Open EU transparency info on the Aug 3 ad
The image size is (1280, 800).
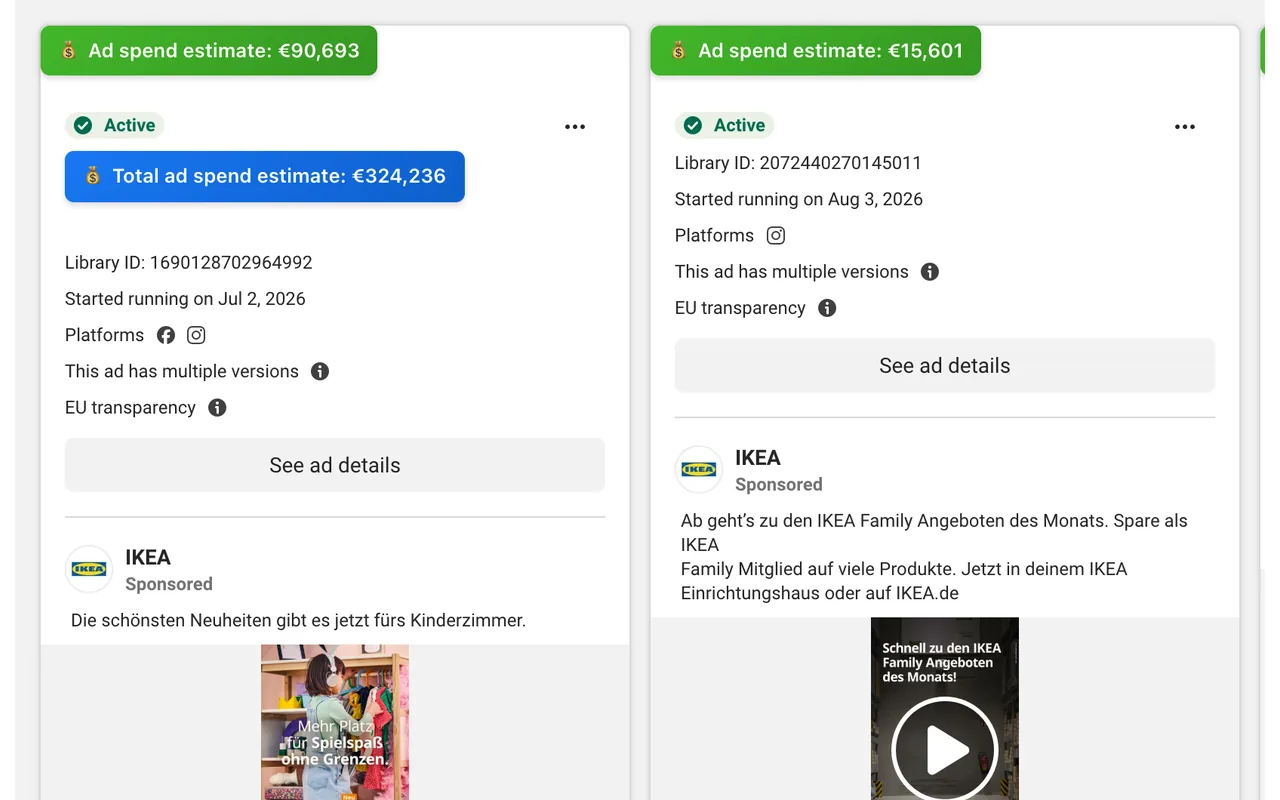827,307
